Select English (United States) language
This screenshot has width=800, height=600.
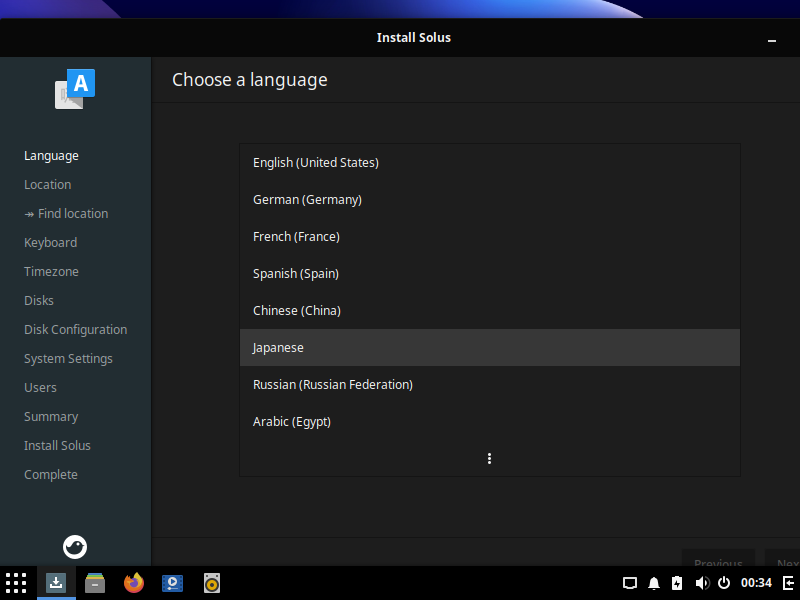click(490, 163)
